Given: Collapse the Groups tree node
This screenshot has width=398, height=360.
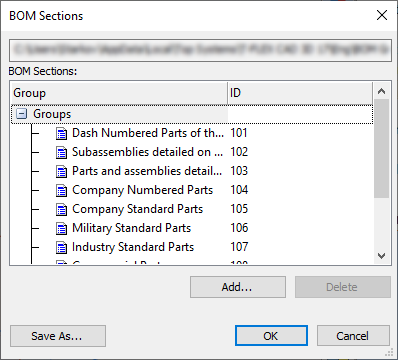Looking at the screenshot, I should point(22,114).
